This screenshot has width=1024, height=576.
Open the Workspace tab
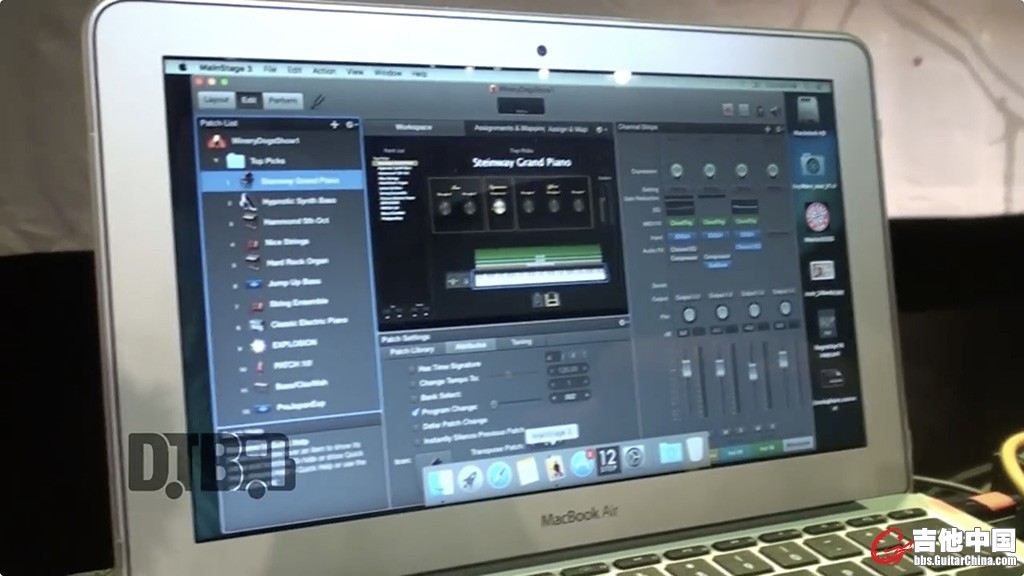[413, 127]
